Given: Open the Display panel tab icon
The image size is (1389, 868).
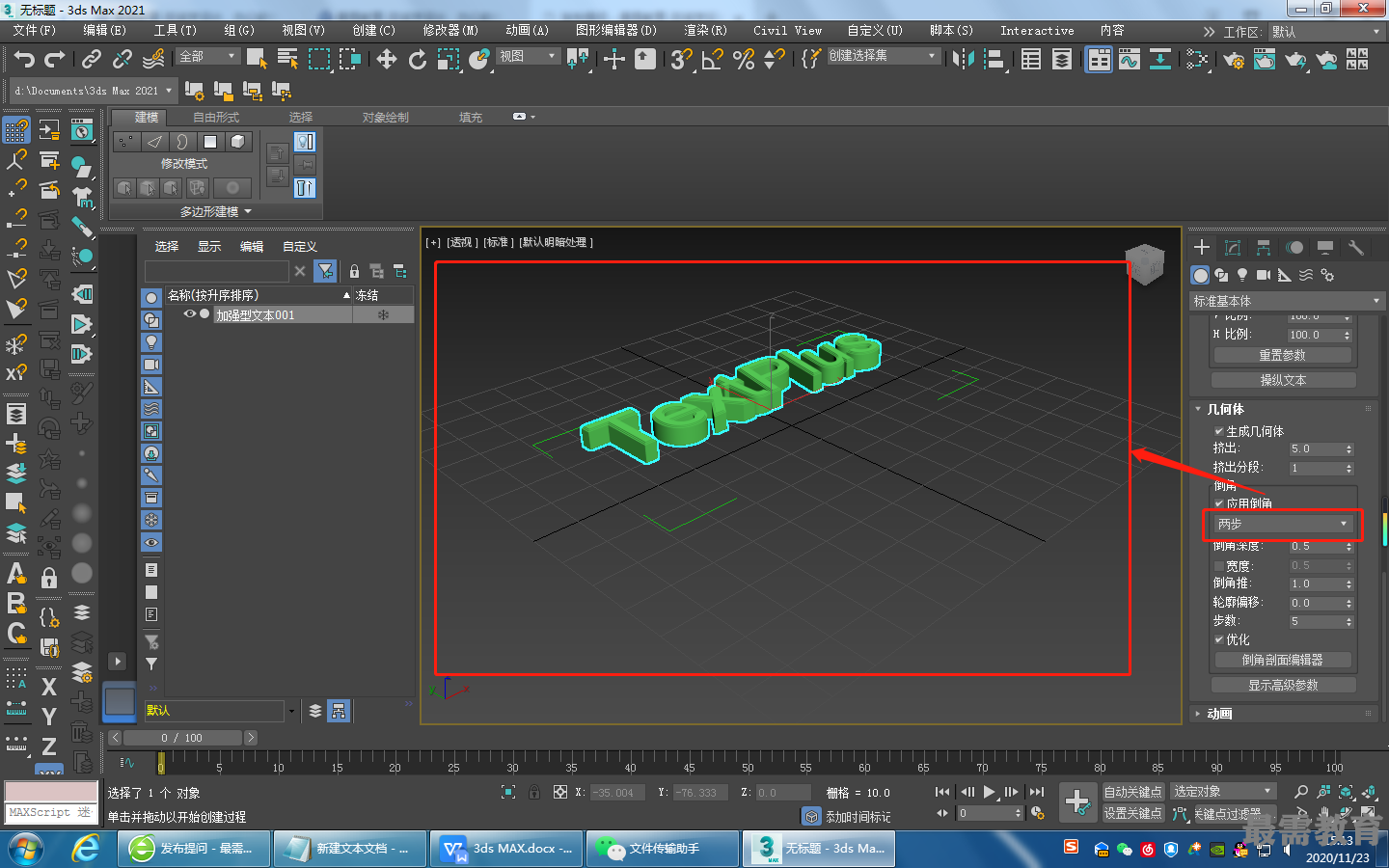Looking at the screenshot, I should (x=1325, y=248).
